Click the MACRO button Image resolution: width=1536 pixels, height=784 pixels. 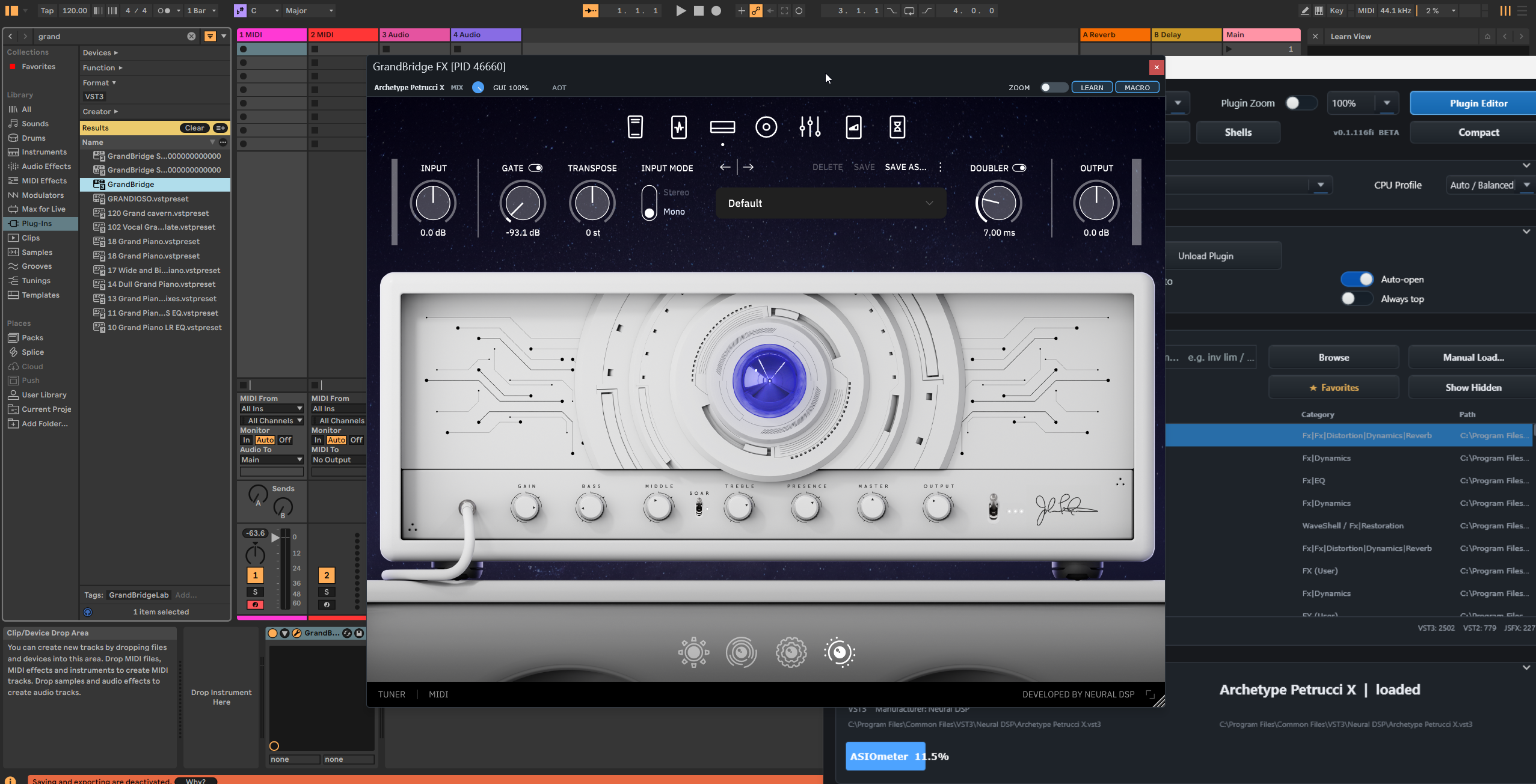pos(1137,88)
